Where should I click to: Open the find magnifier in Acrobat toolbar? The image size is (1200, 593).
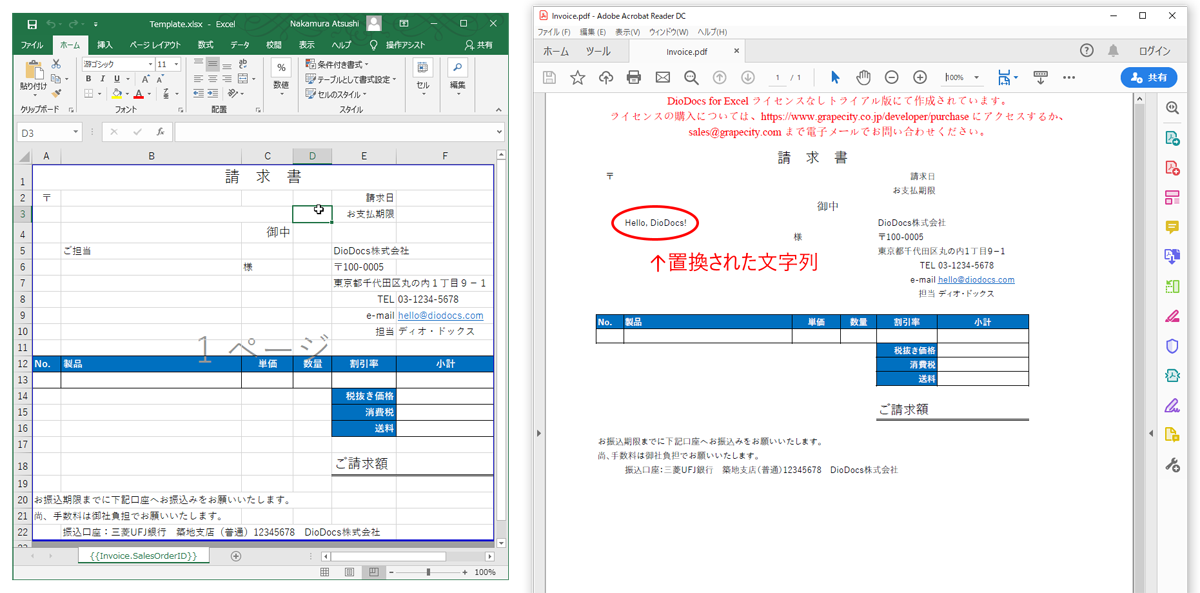(x=691, y=77)
